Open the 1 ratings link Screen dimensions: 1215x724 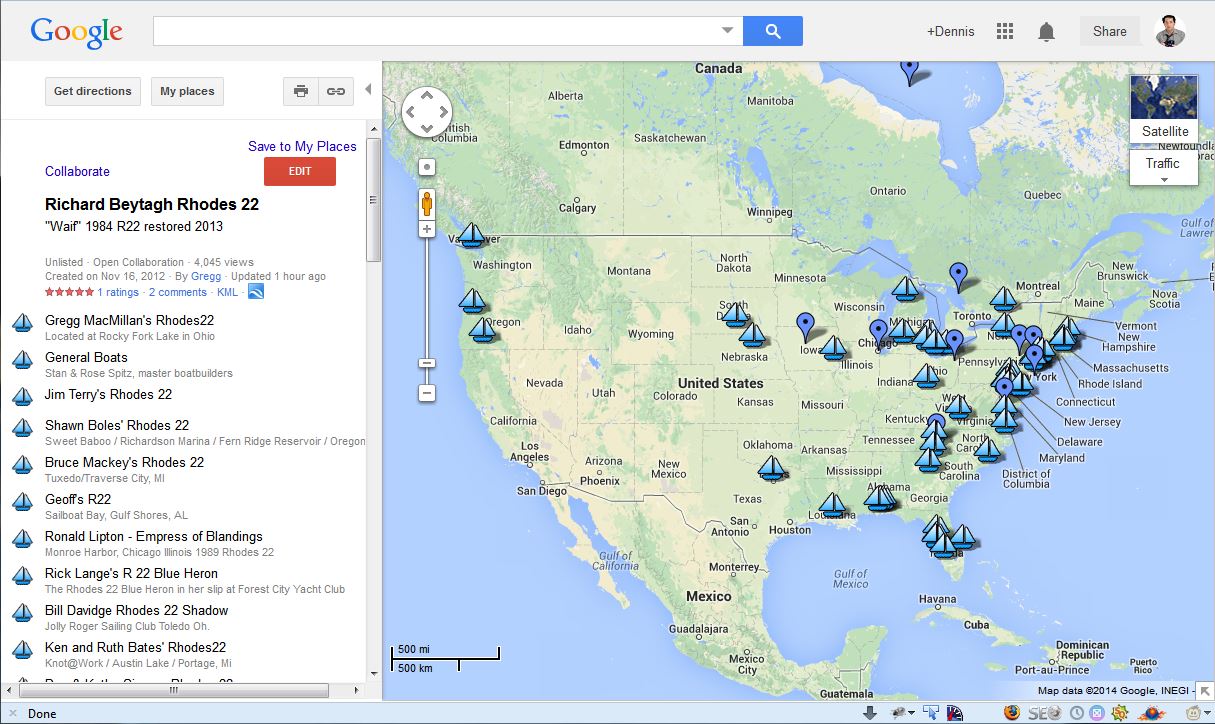tap(118, 292)
